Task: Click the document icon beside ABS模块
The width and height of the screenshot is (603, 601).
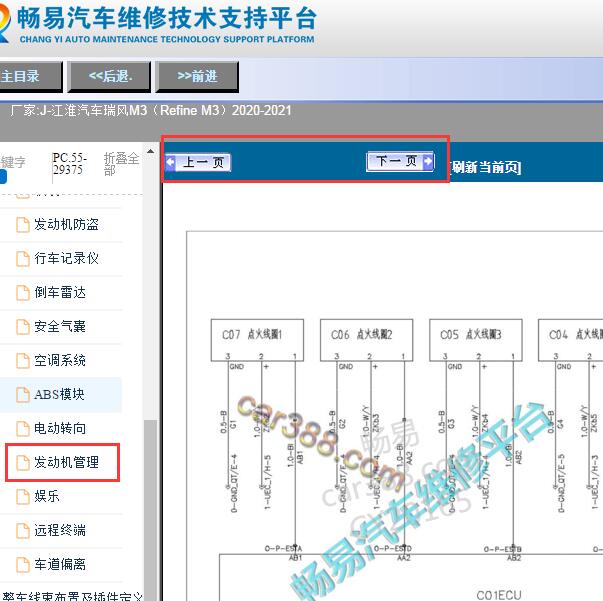Action: [23, 395]
